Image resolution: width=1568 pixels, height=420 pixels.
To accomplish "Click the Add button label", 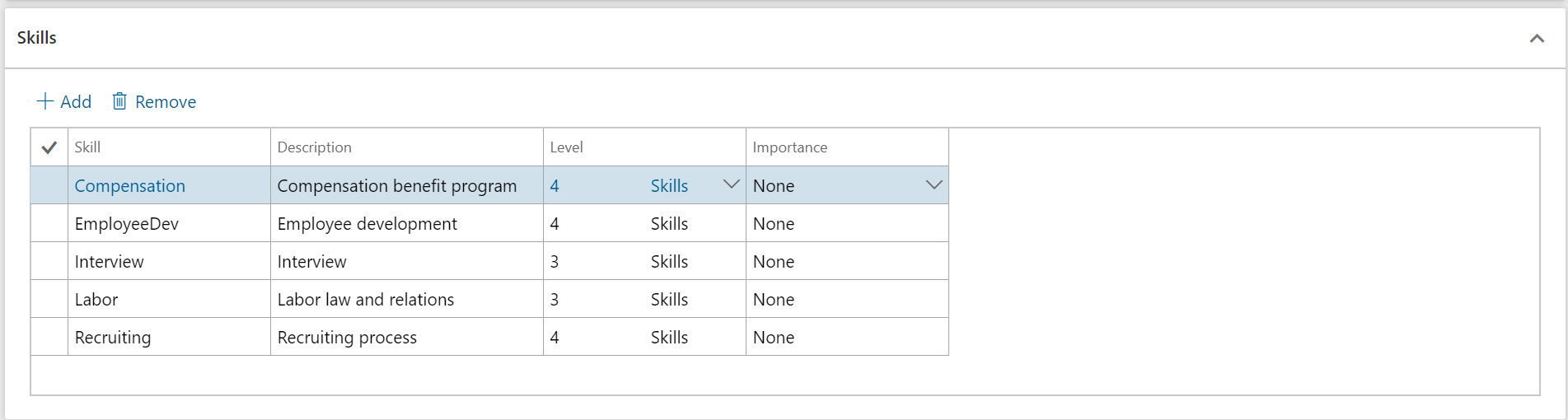I will (x=76, y=102).
